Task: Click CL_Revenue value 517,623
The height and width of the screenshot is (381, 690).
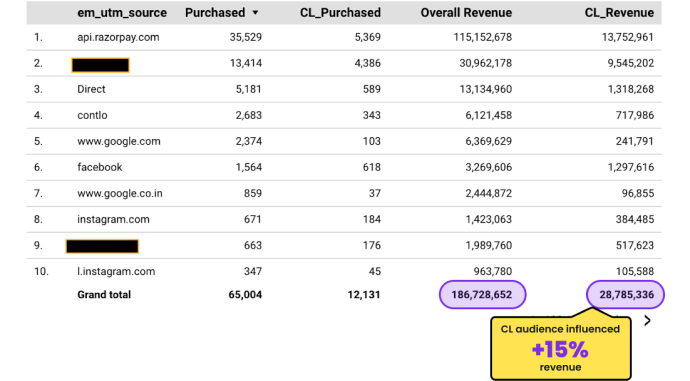Action: pos(635,245)
